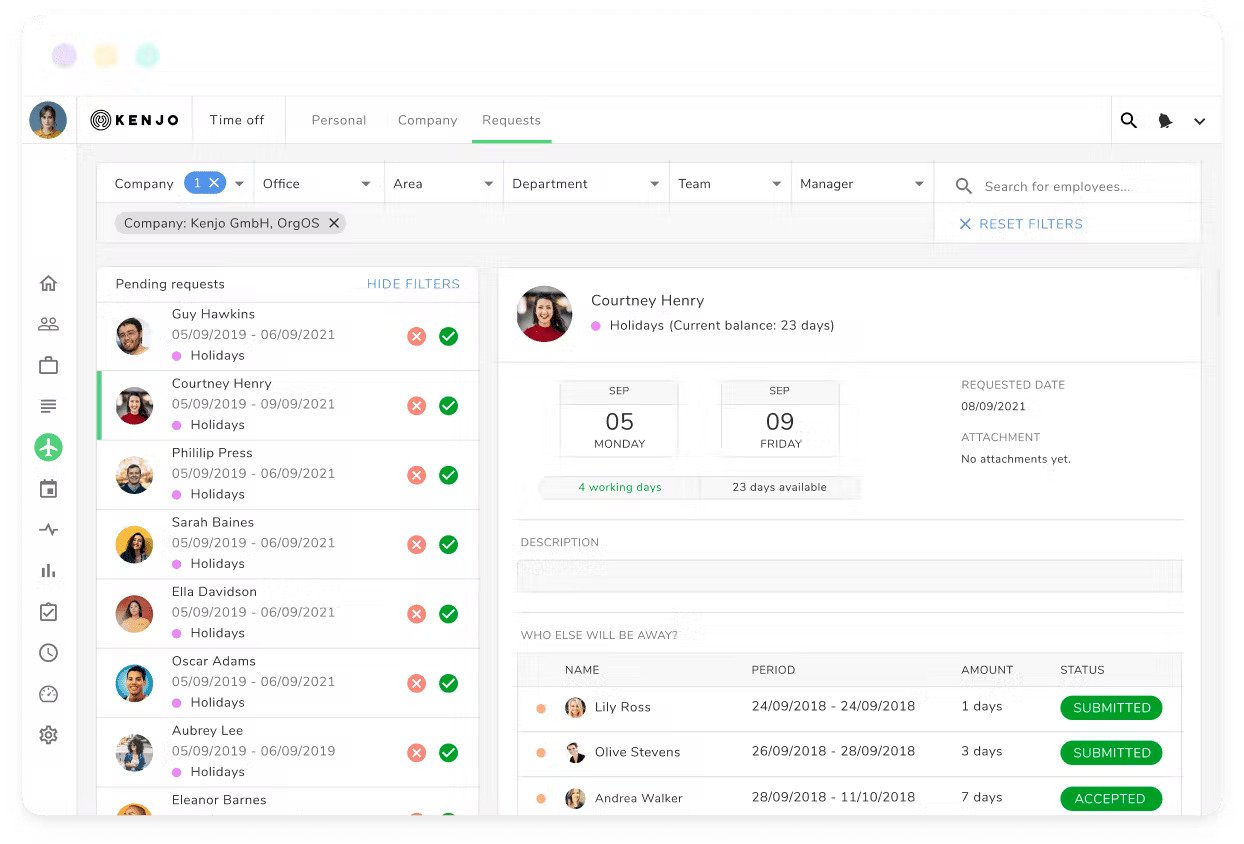Open the Tasks checklist icon in sidebar

click(x=48, y=612)
